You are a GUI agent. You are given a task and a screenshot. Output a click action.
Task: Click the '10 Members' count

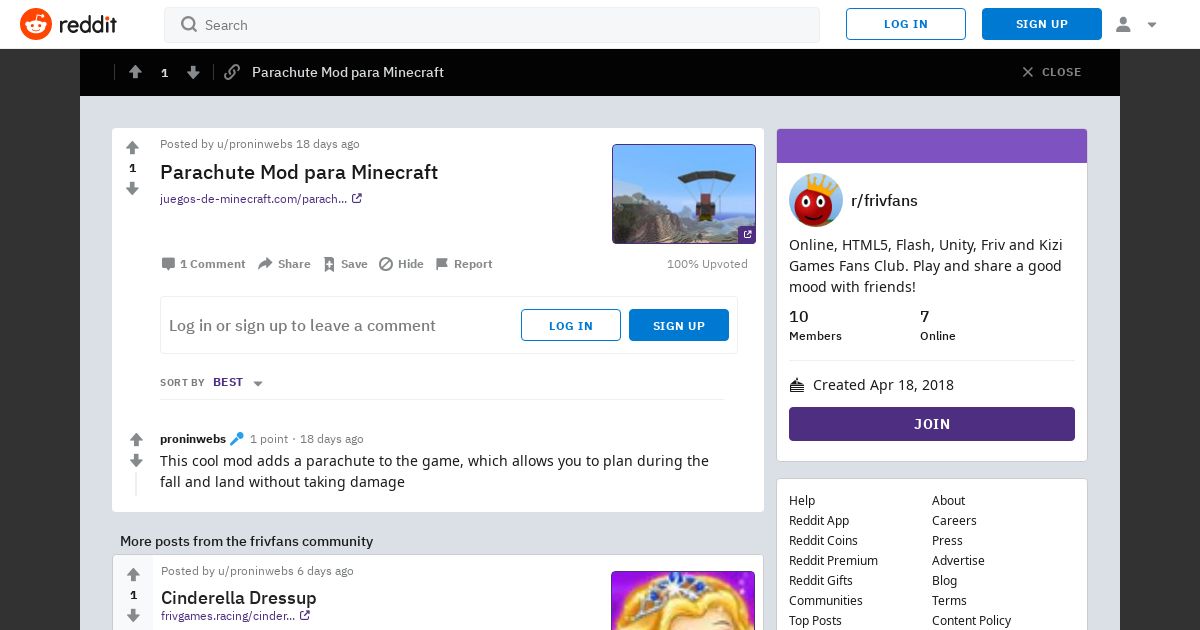(815, 325)
